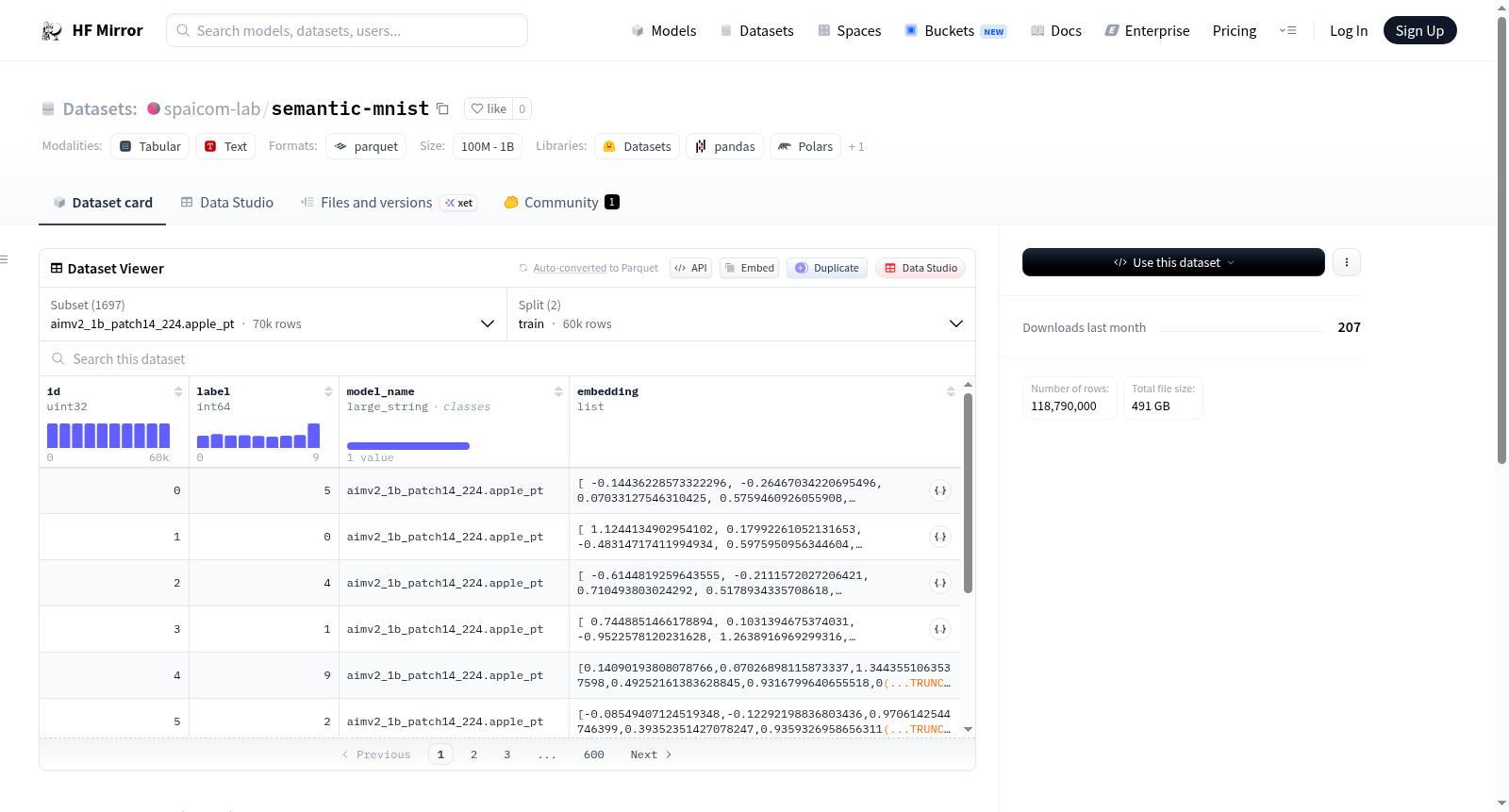The image size is (1509, 812).
Task: Open Datasets in the top navigation
Action: pyautogui.click(x=757, y=30)
